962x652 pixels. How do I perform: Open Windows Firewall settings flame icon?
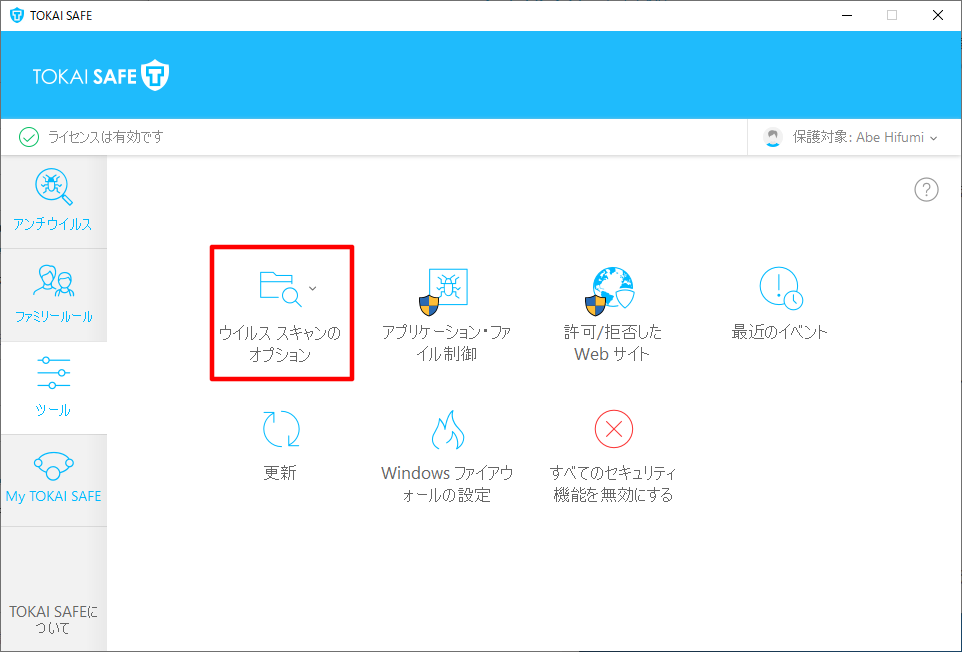point(446,430)
